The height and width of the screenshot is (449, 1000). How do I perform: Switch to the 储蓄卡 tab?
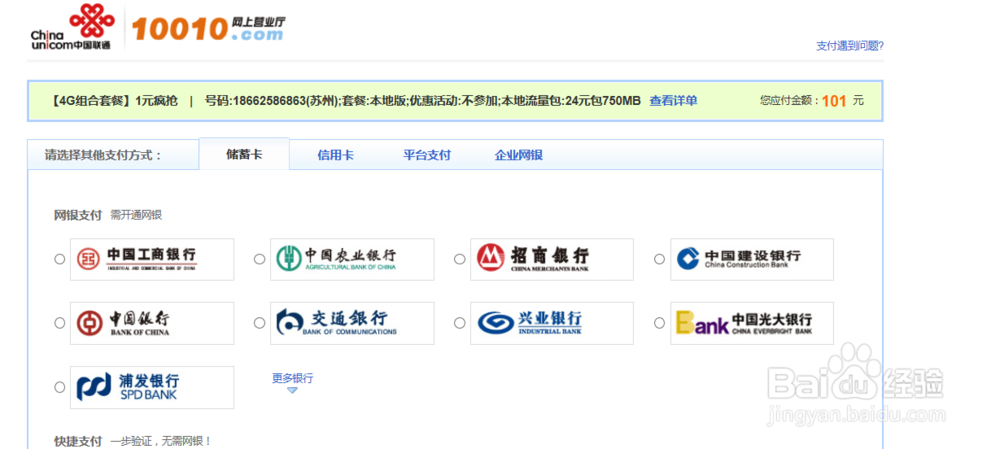[x=244, y=154]
